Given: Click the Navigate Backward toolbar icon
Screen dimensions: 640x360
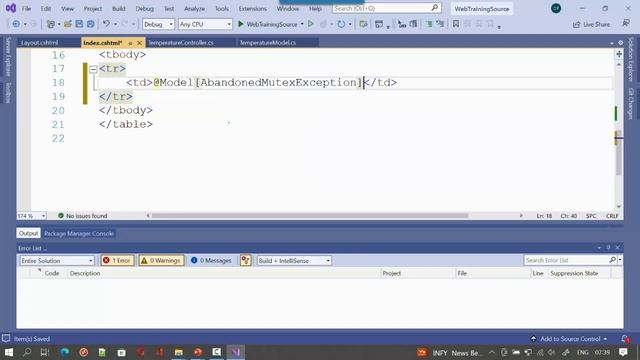Looking at the screenshot, I should (x=16, y=24).
